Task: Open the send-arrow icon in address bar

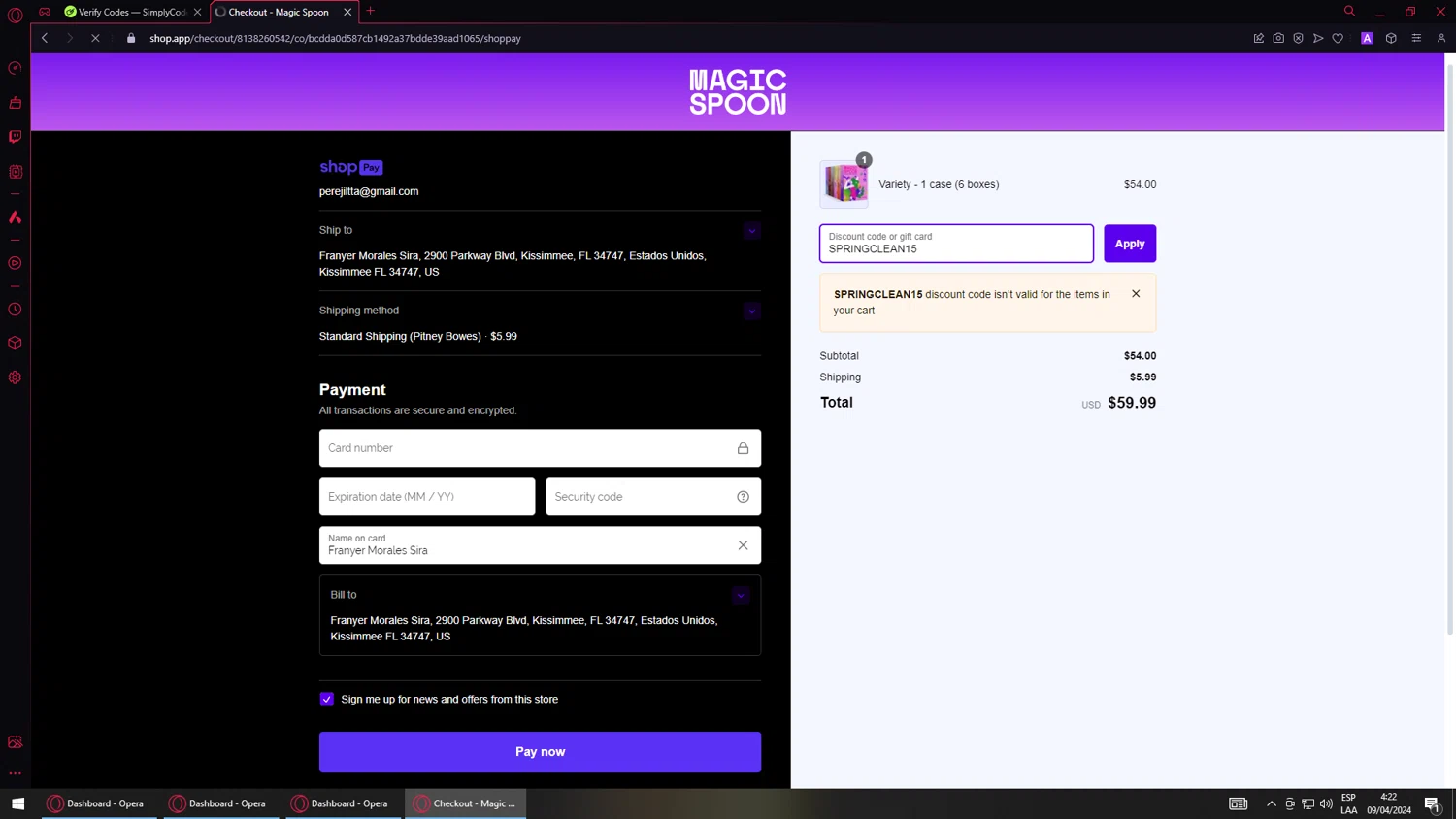Action: pos(1318,38)
